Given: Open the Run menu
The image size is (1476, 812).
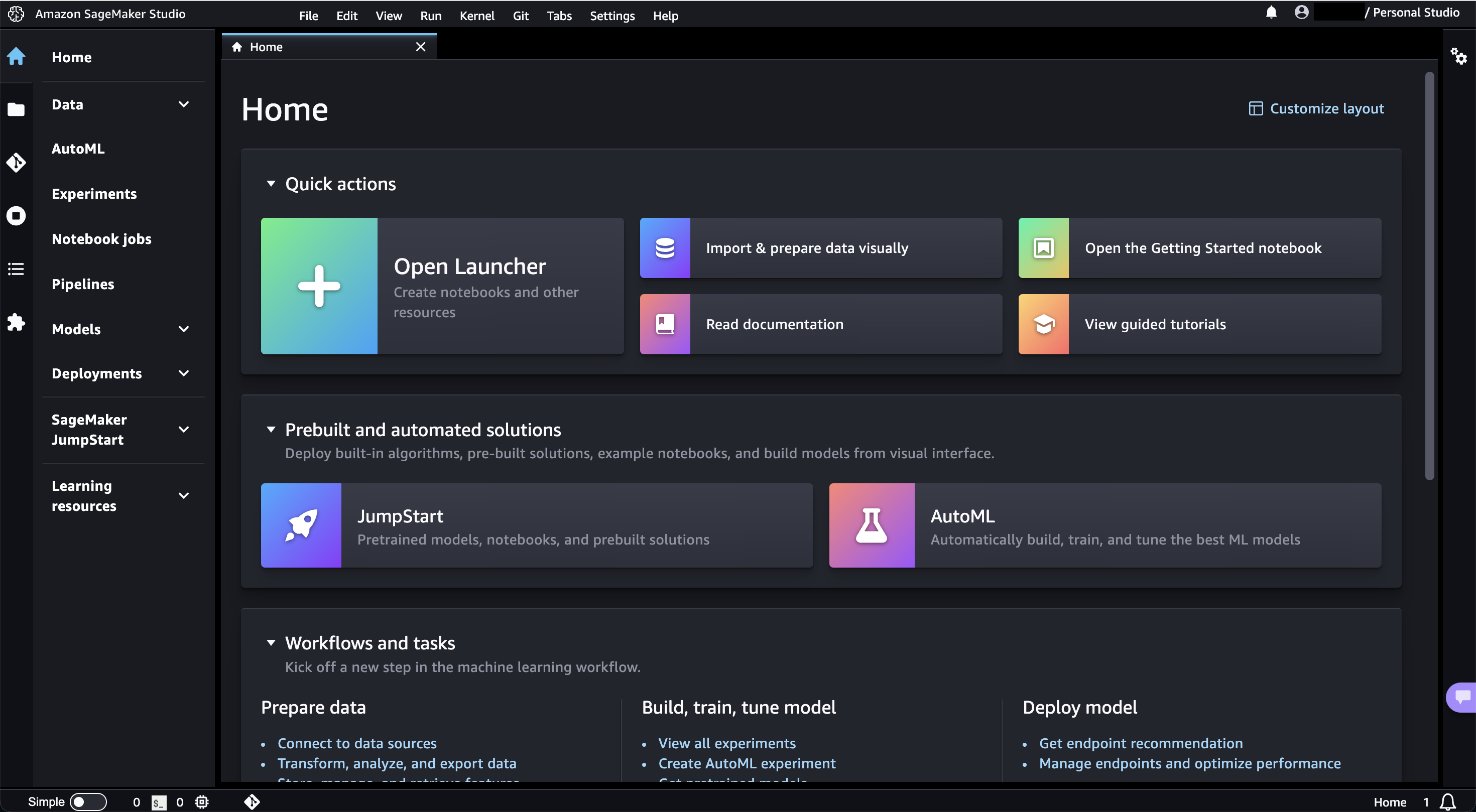Looking at the screenshot, I should click(431, 16).
